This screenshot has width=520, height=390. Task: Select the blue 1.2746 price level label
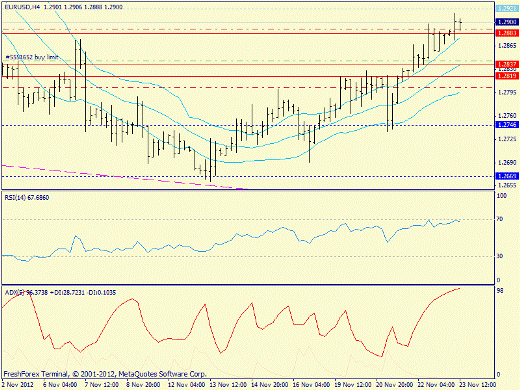point(507,125)
